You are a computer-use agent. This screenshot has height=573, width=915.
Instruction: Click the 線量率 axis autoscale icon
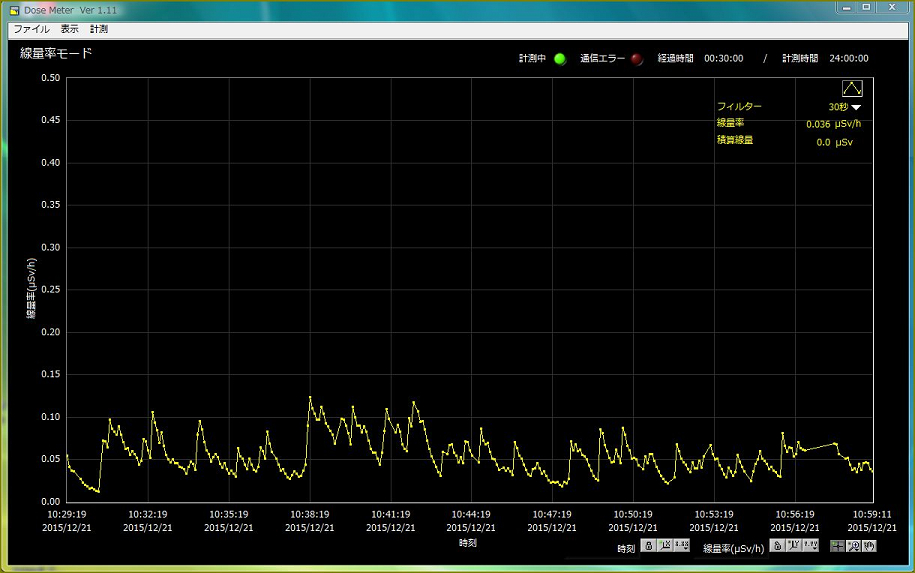click(793, 546)
